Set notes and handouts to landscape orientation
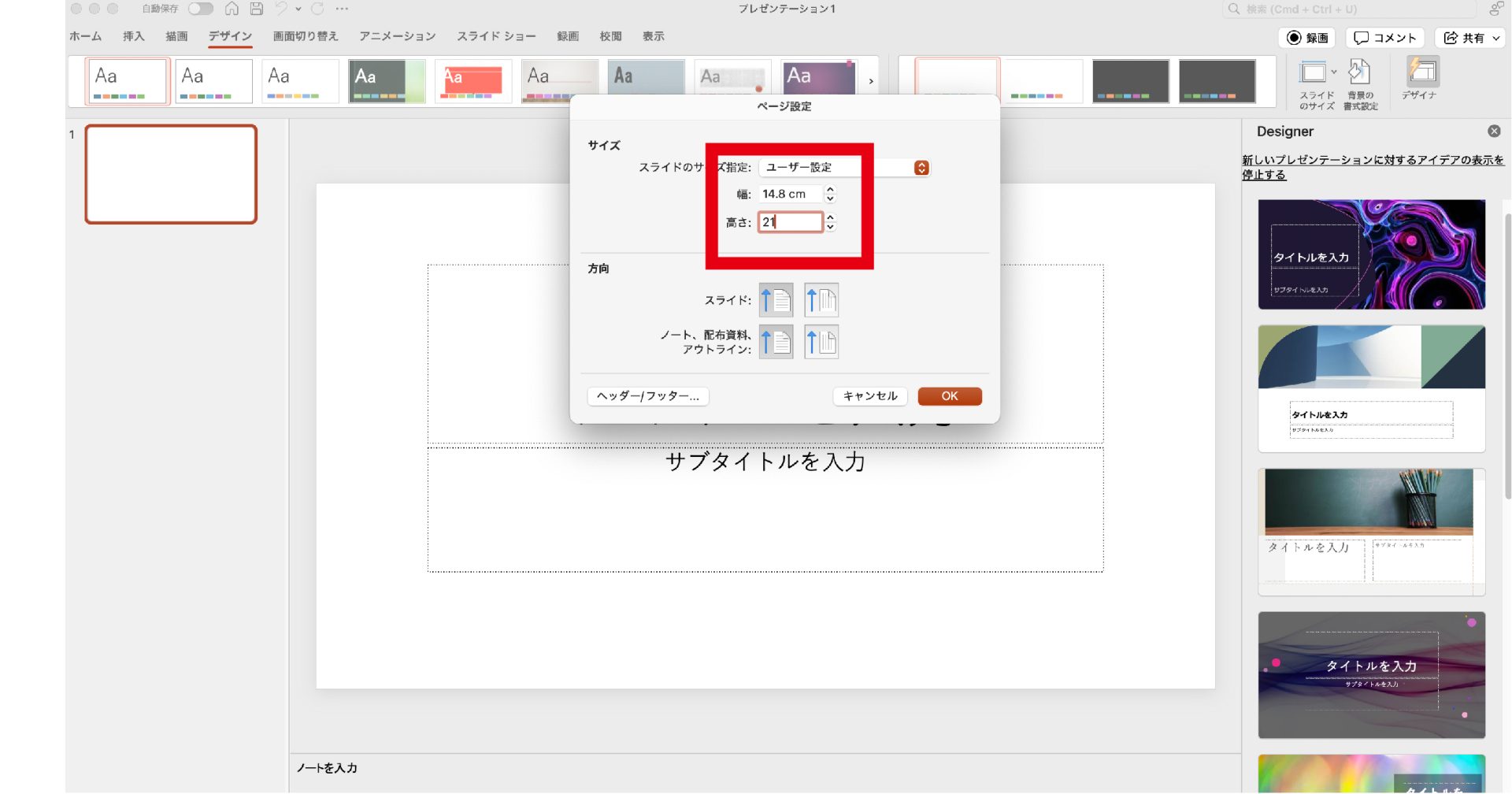Screen dimensions: 1512x794 click(x=821, y=342)
